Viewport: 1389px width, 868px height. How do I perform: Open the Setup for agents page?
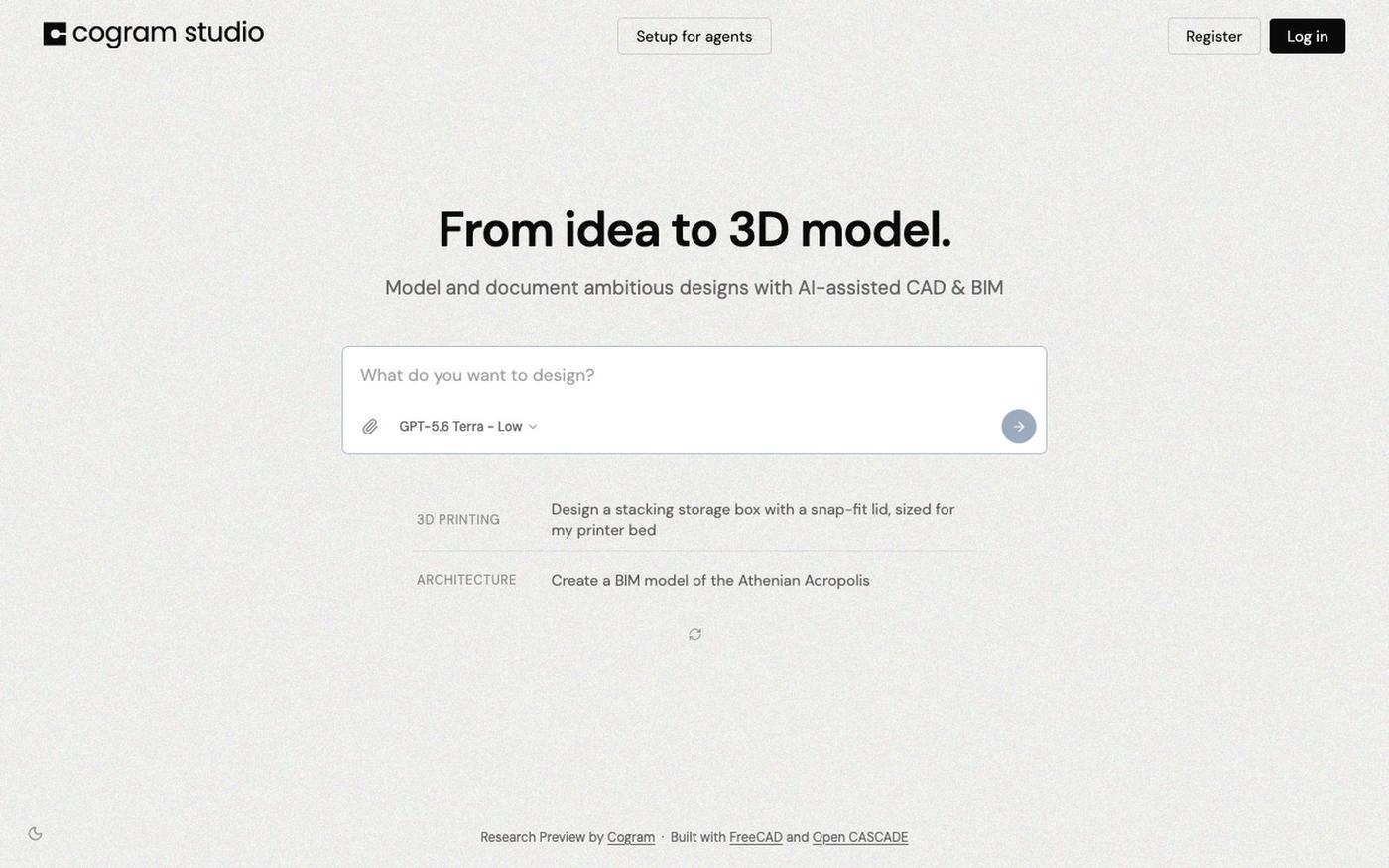[694, 36]
